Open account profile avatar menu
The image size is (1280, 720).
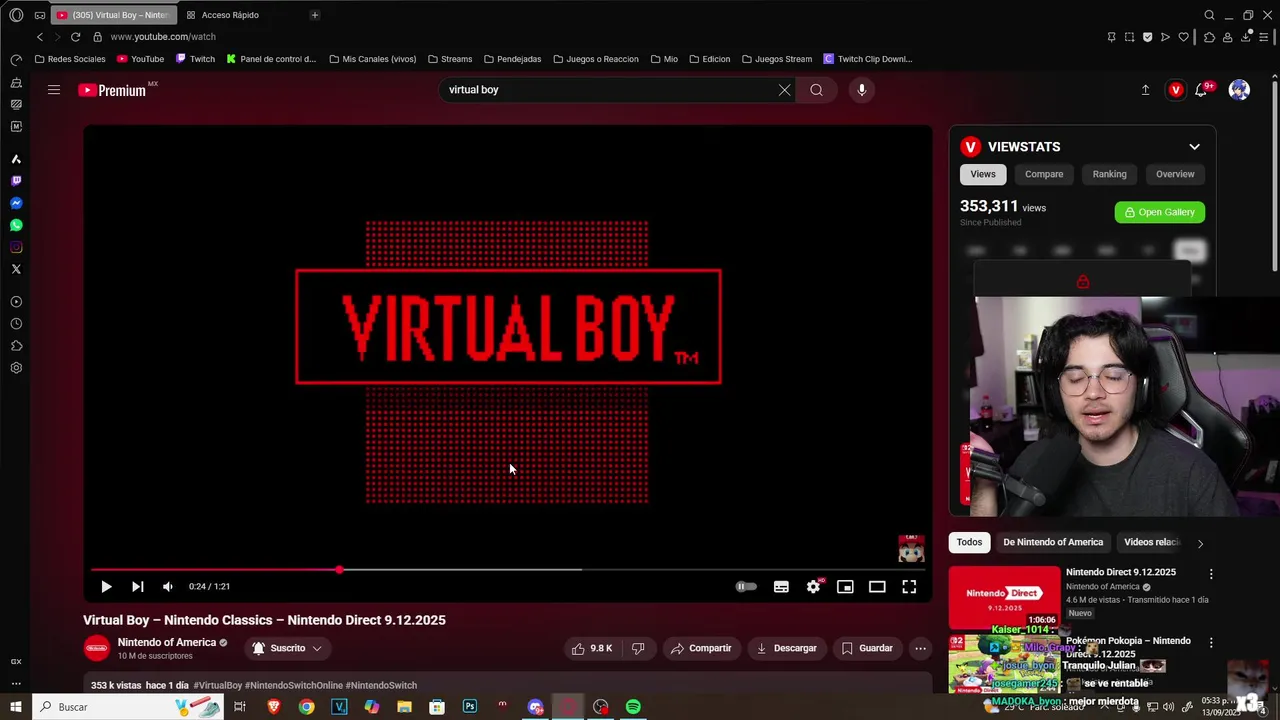pyautogui.click(x=1239, y=90)
